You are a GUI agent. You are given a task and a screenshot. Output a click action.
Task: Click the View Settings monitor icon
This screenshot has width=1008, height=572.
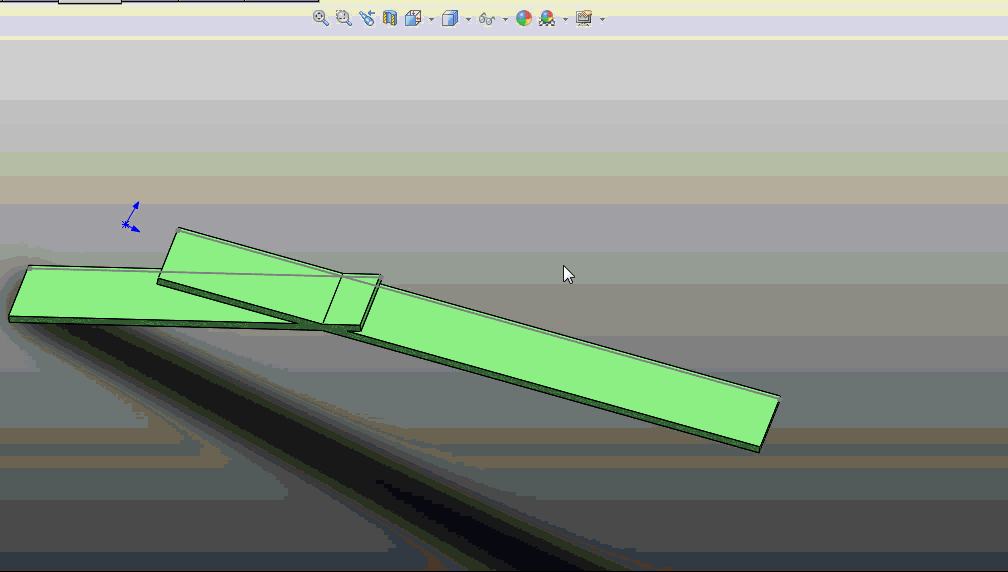tap(584, 18)
